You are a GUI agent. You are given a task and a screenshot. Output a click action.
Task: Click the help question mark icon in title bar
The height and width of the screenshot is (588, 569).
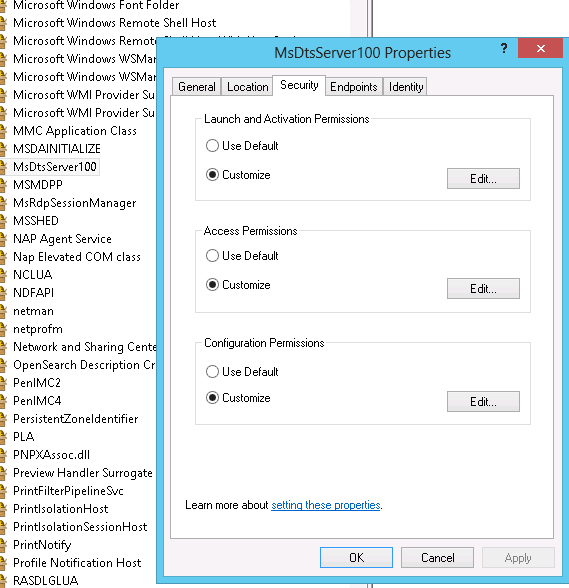(x=504, y=48)
